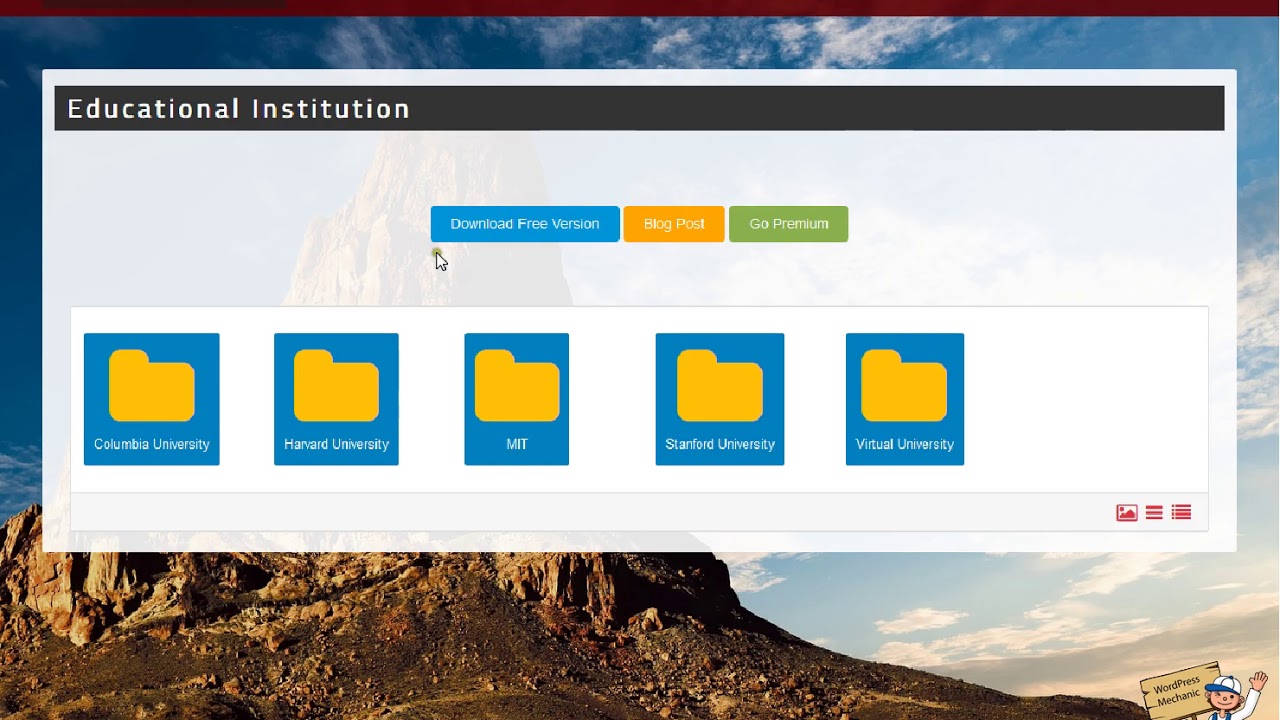Switch to detailed list view icon

1181,513
